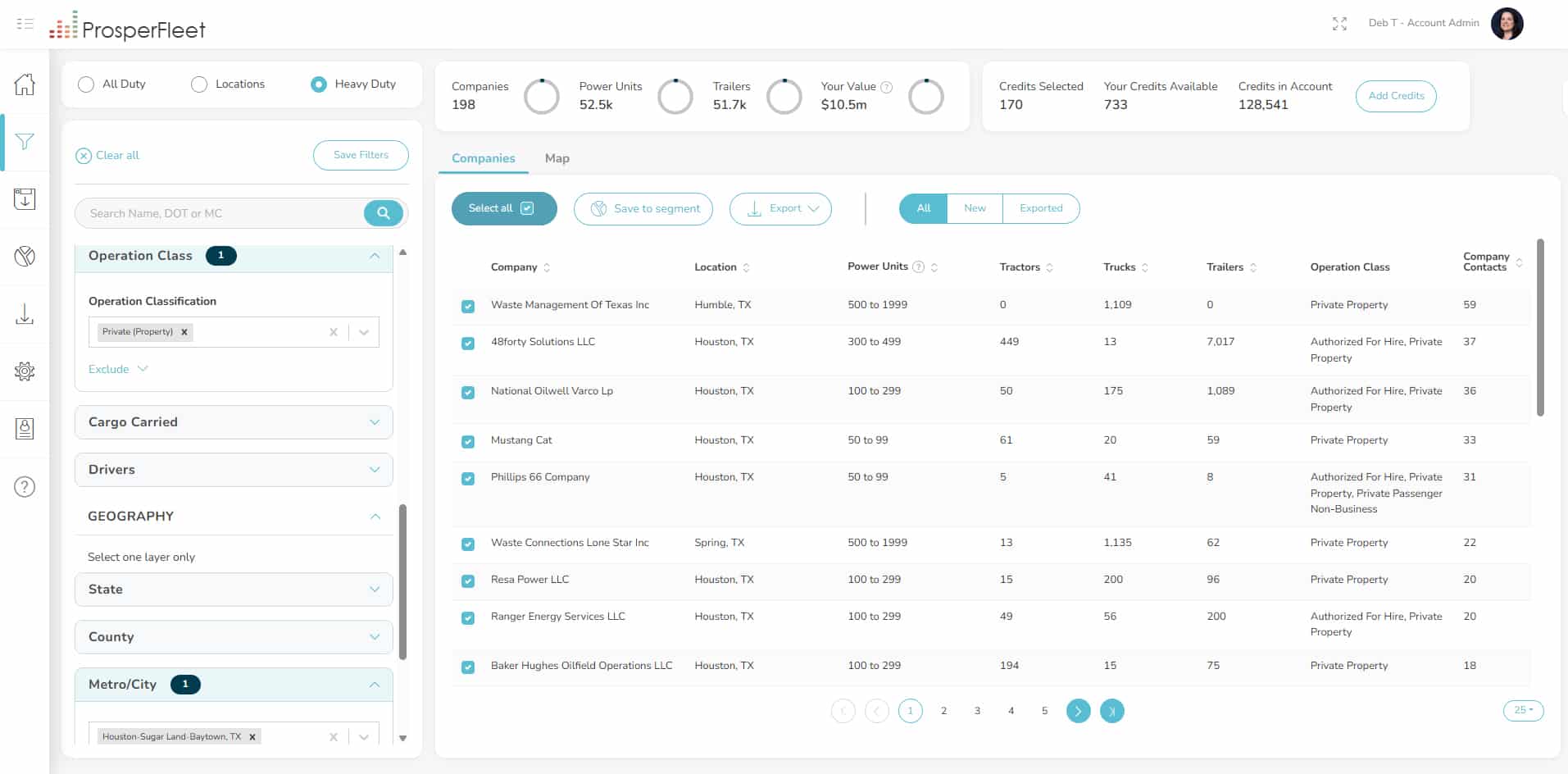
Task: Sort by Tractors column
Action: coord(1049,267)
